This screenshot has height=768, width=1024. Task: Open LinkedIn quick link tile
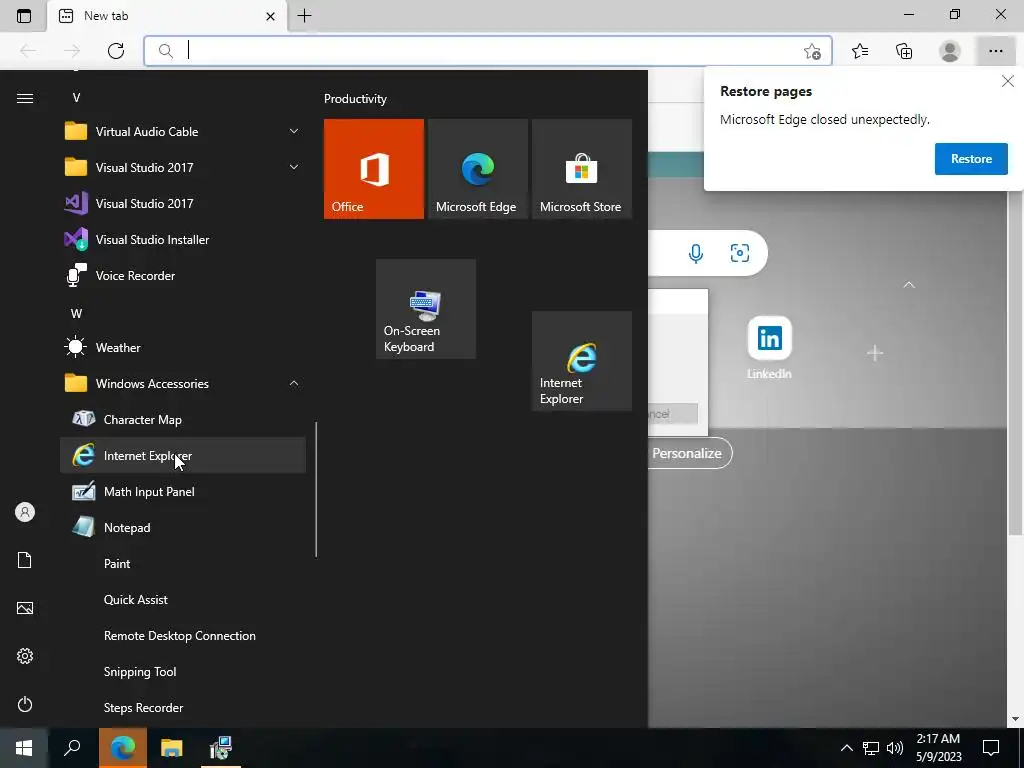(x=769, y=347)
